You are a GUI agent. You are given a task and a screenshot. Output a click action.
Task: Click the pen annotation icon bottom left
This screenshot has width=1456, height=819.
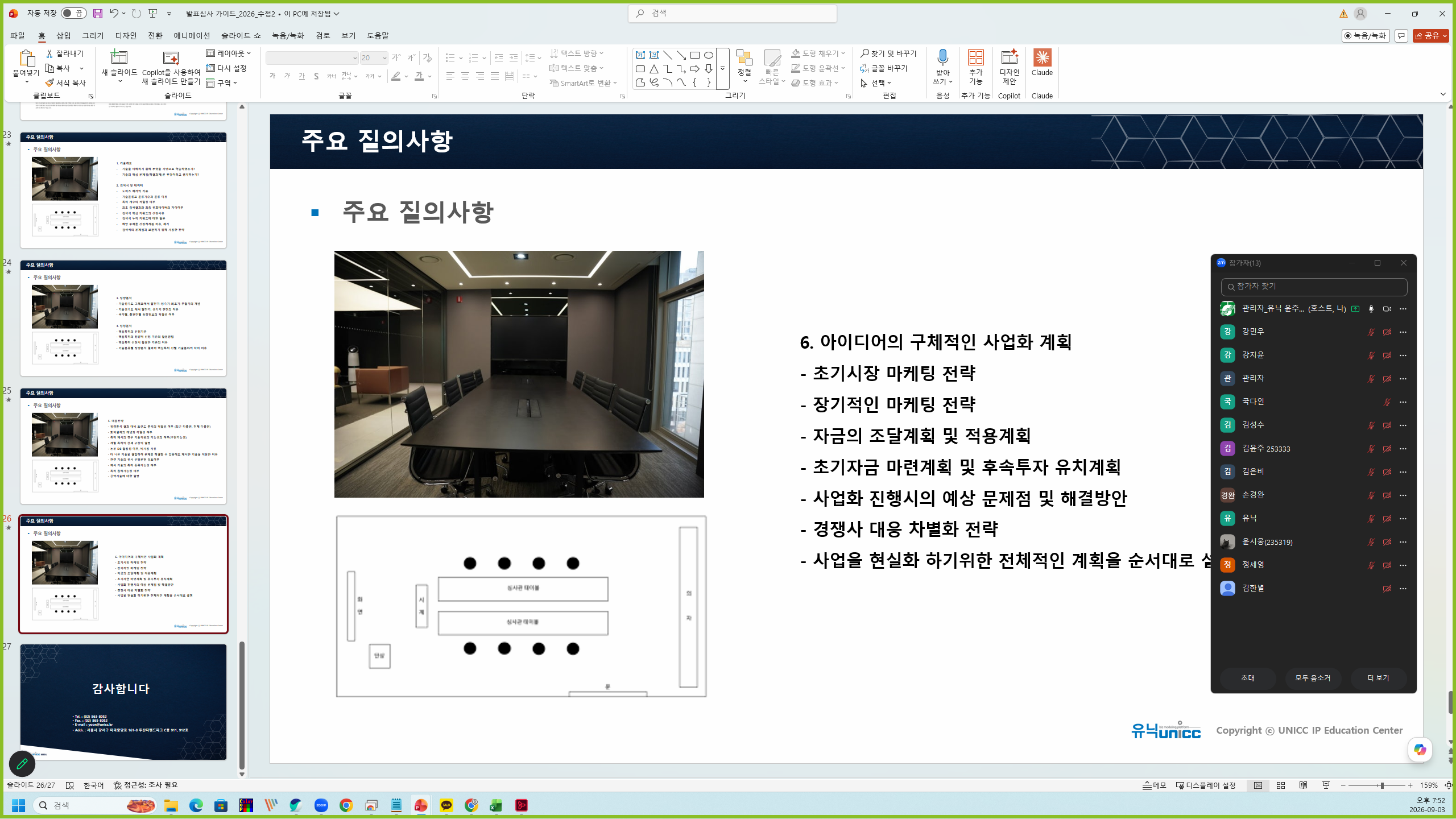22,764
